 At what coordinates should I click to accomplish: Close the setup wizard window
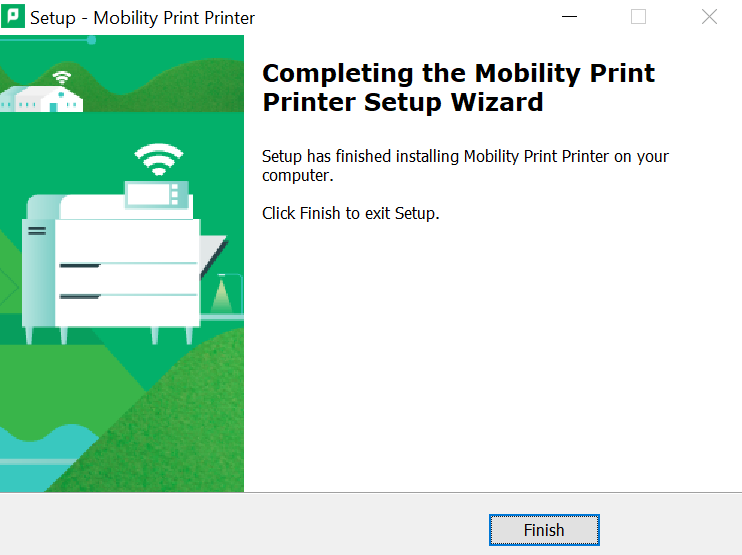coord(709,17)
